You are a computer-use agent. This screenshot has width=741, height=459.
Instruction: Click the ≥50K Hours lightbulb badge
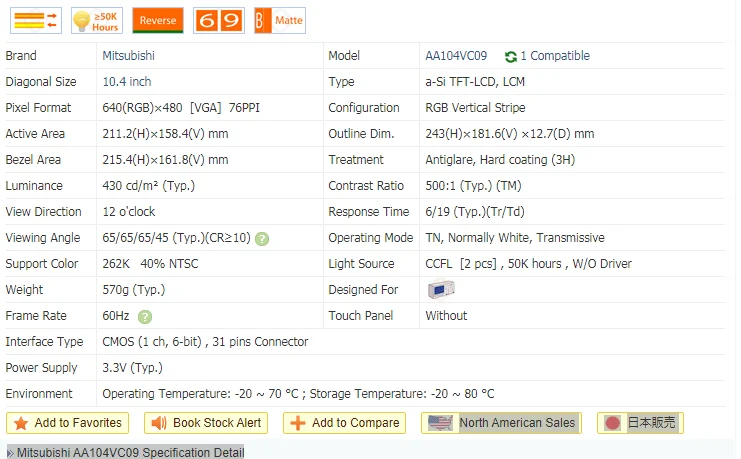click(x=97, y=20)
